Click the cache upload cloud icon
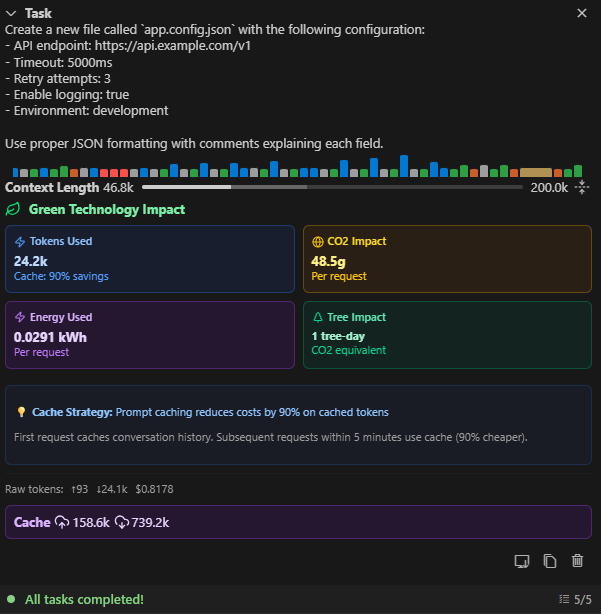The height and width of the screenshot is (614, 601). pyautogui.click(x=62, y=522)
